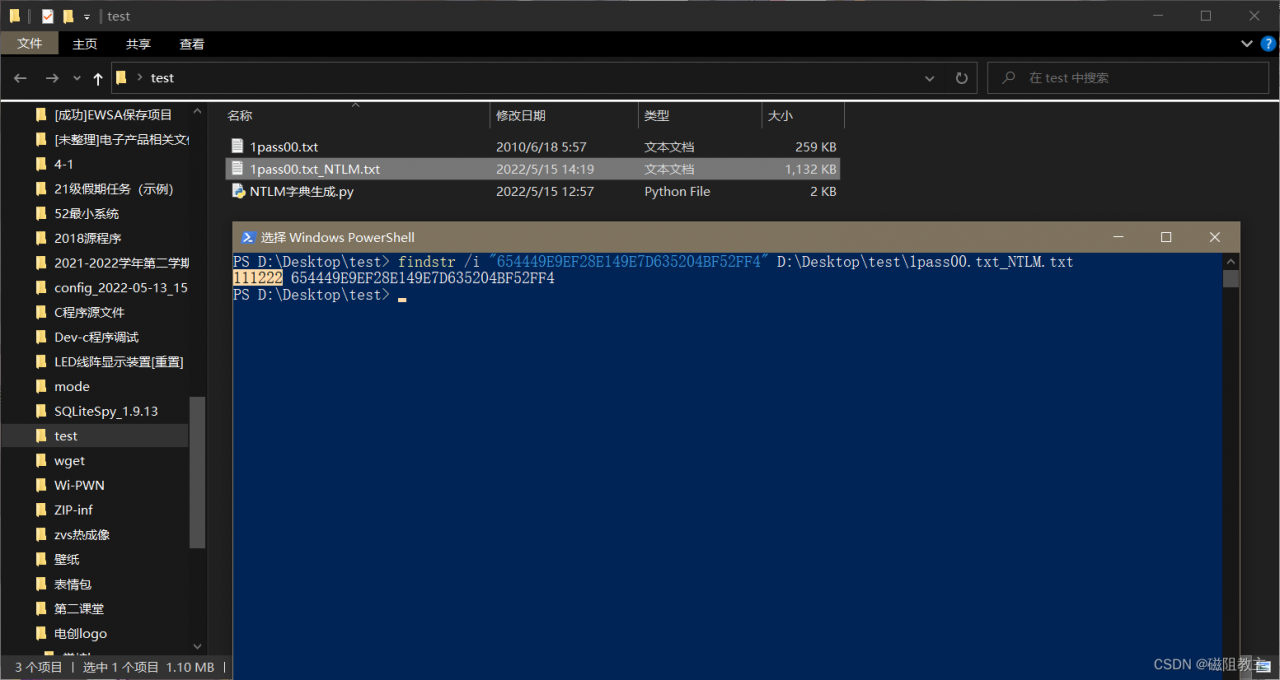Viewport: 1280px width, 680px height.
Task: Switch to the 主页 ribbon tab
Action: 85,44
